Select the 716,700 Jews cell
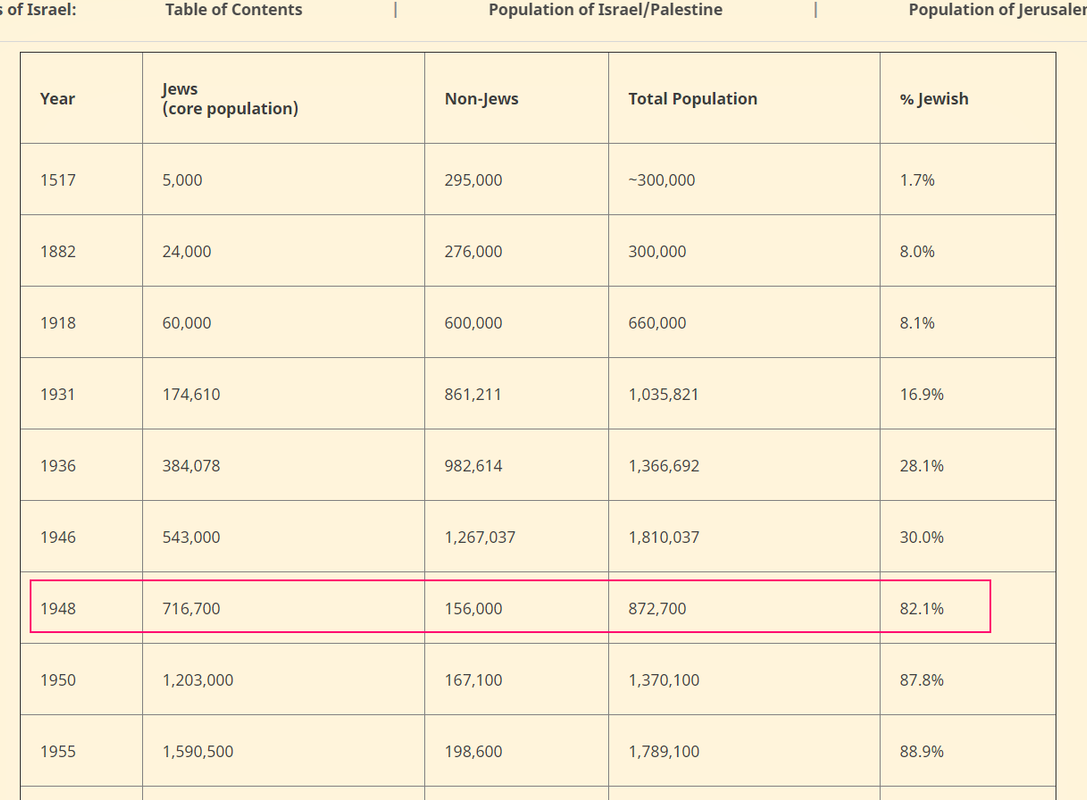This screenshot has height=800, width=1087. point(284,608)
